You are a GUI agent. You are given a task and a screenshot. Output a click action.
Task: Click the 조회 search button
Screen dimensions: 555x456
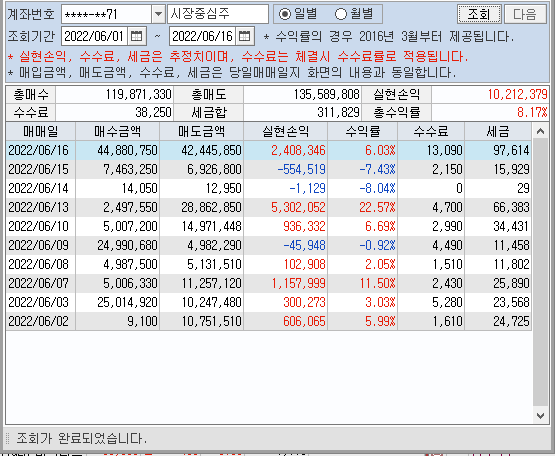click(479, 14)
